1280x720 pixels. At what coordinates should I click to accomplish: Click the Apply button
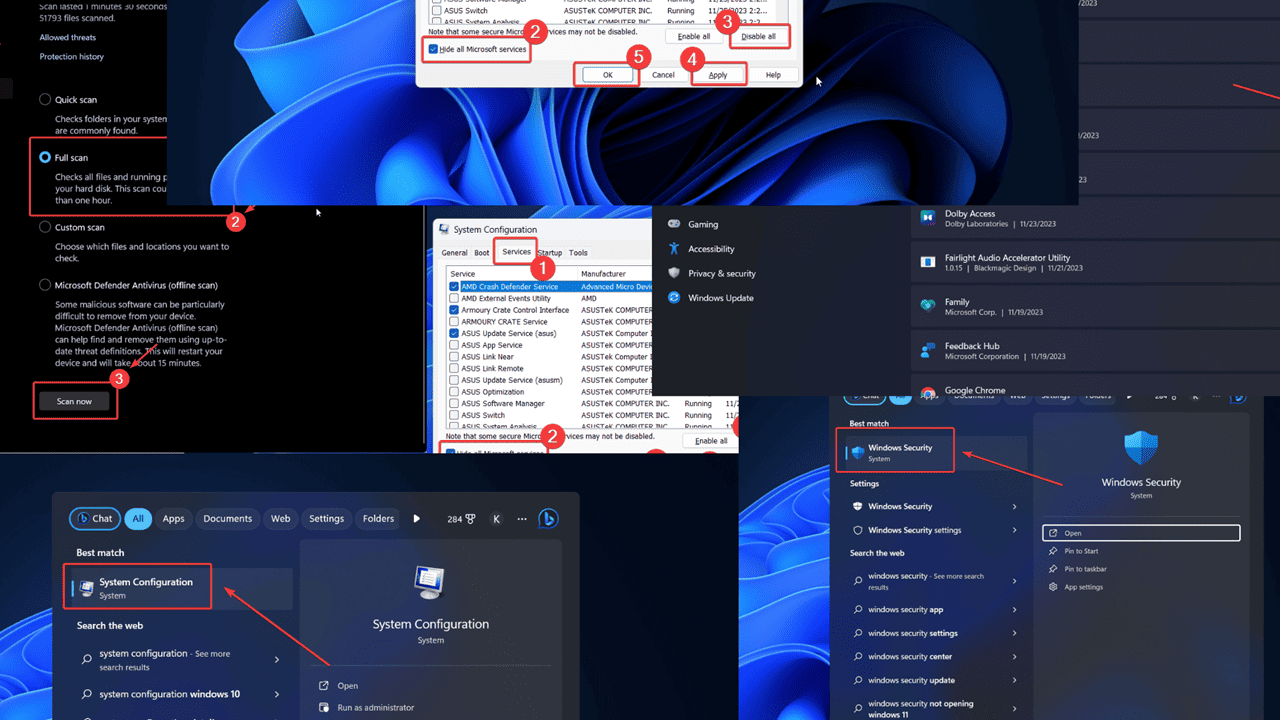coord(718,75)
